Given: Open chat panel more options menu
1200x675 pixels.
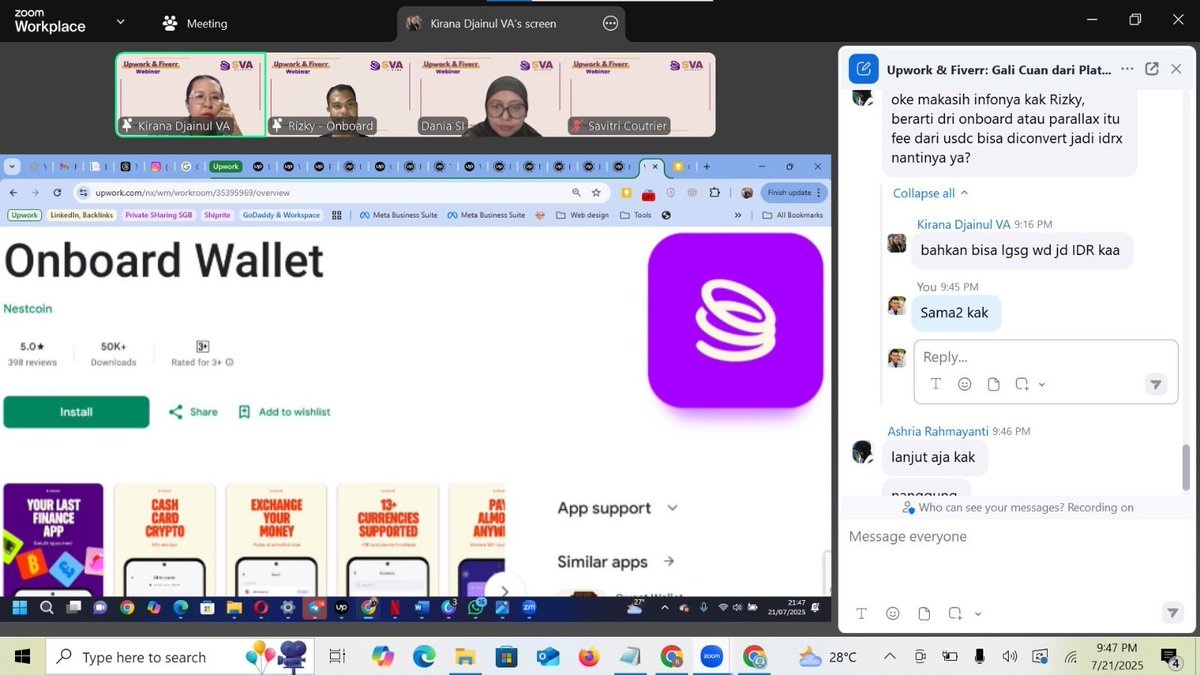Looking at the screenshot, I should [x=1127, y=69].
